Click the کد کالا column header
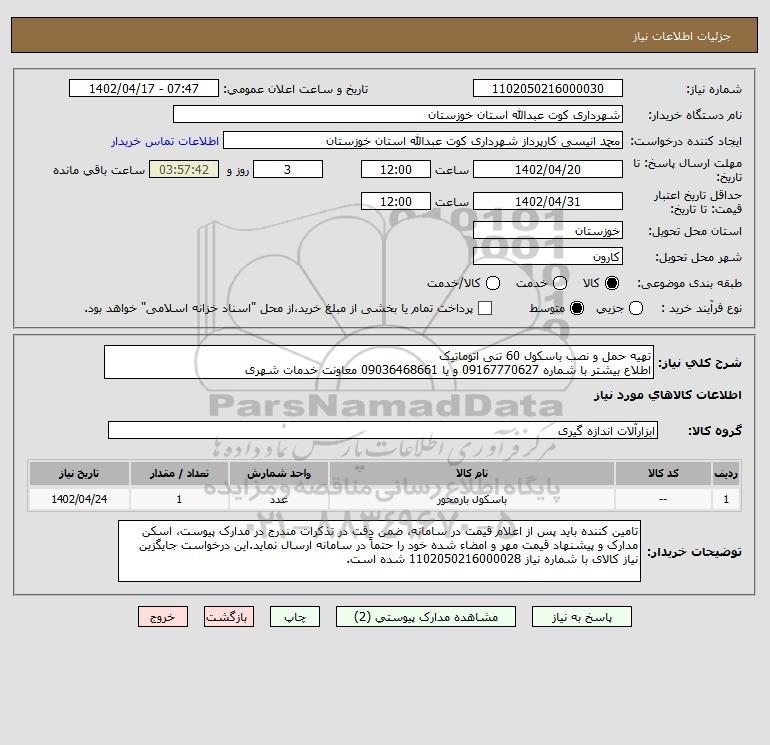The width and height of the screenshot is (770, 745). [663, 473]
